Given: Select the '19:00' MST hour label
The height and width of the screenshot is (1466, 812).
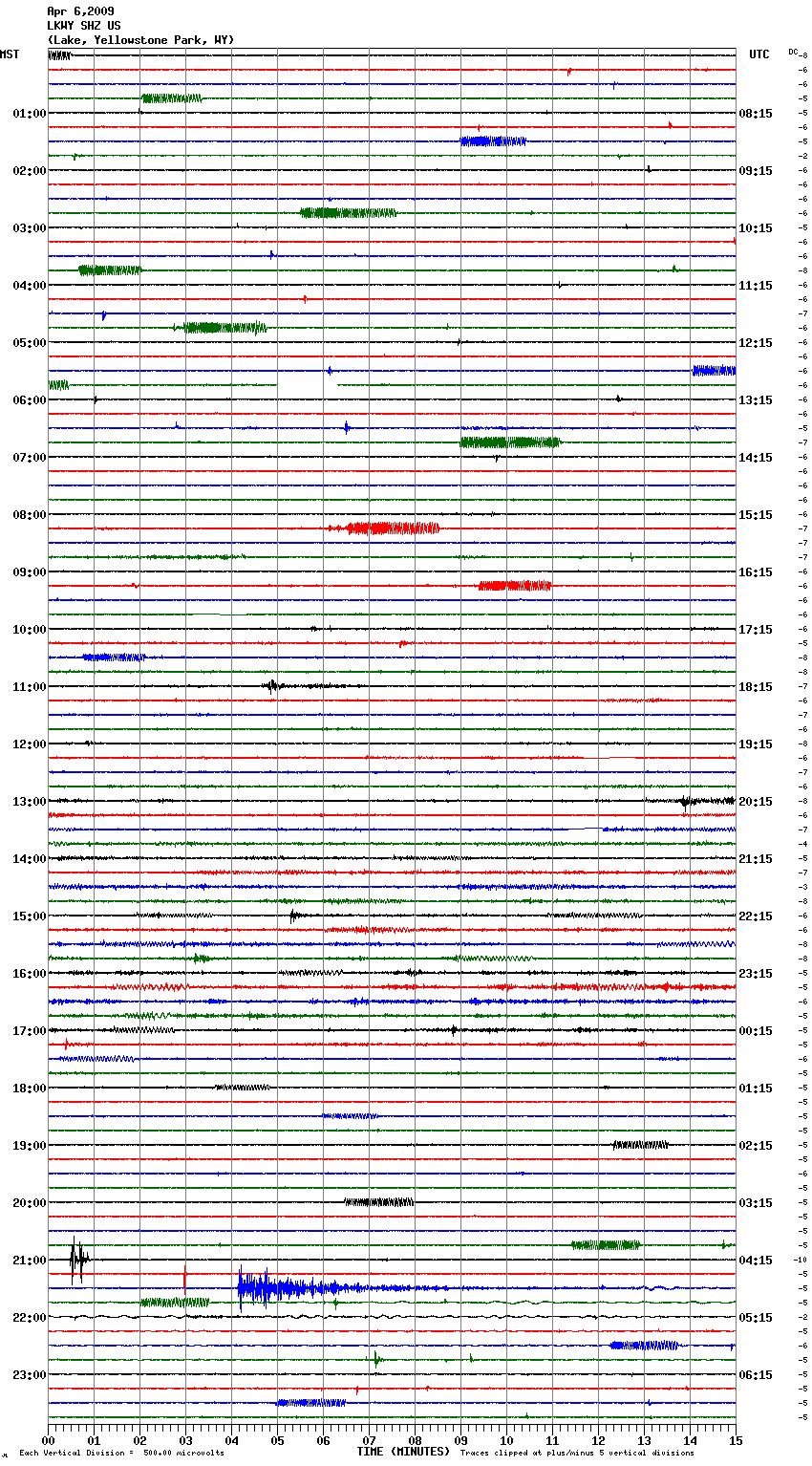Looking at the screenshot, I should pos(30,1146).
